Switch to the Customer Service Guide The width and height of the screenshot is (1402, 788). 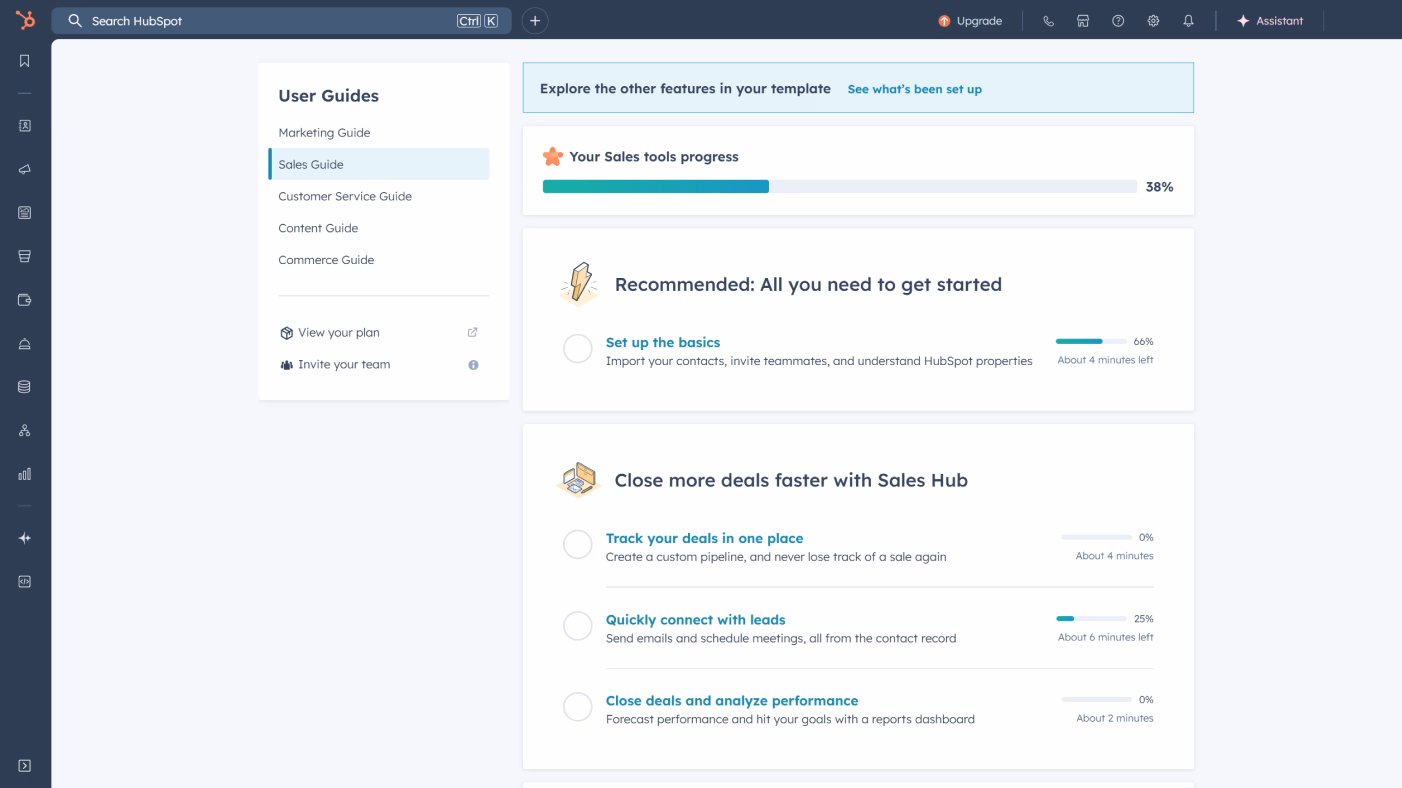point(344,196)
